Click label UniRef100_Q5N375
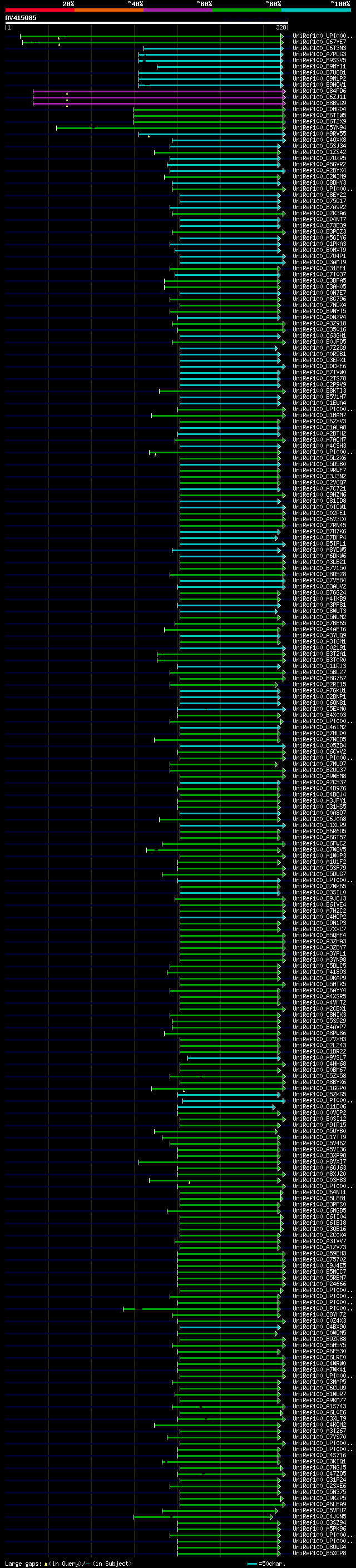Screen dimensions: 356x1568 point(319,1492)
